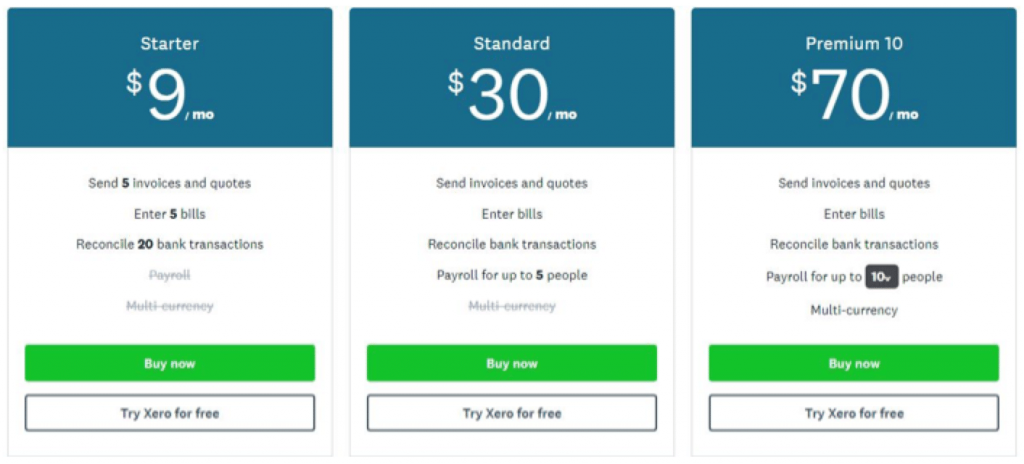Click the Standard plan title
1024x464 pixels.
(511, 44)
